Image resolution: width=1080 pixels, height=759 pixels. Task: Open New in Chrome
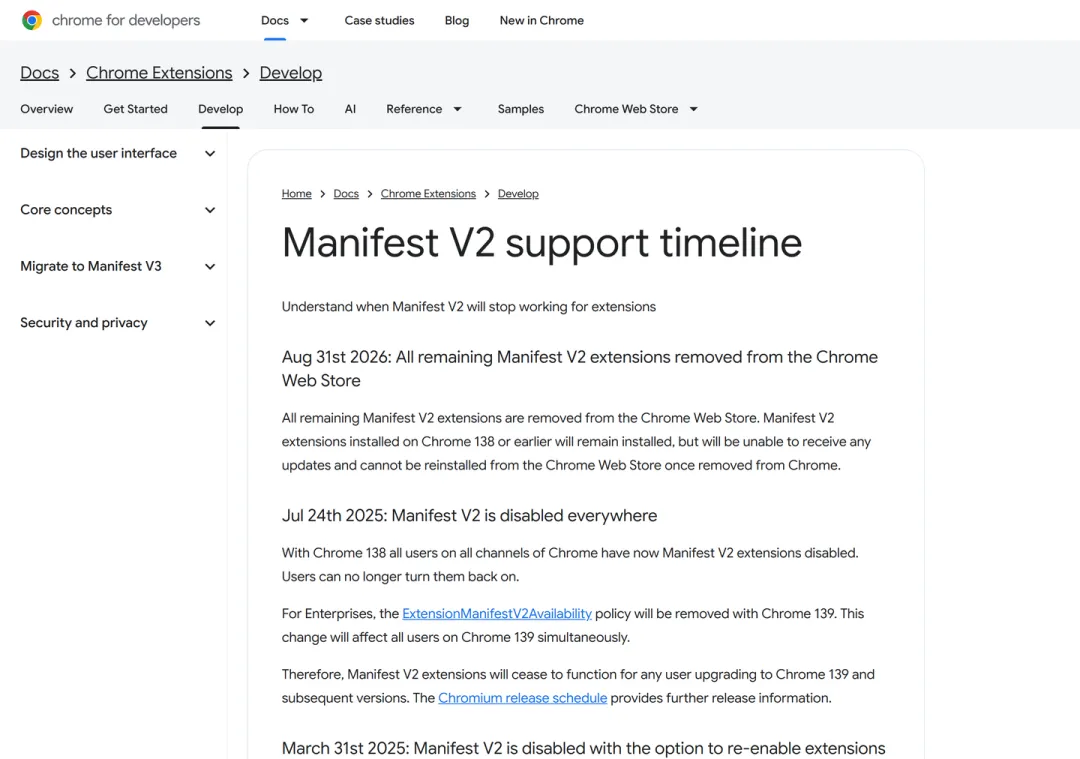coord(541,21)
